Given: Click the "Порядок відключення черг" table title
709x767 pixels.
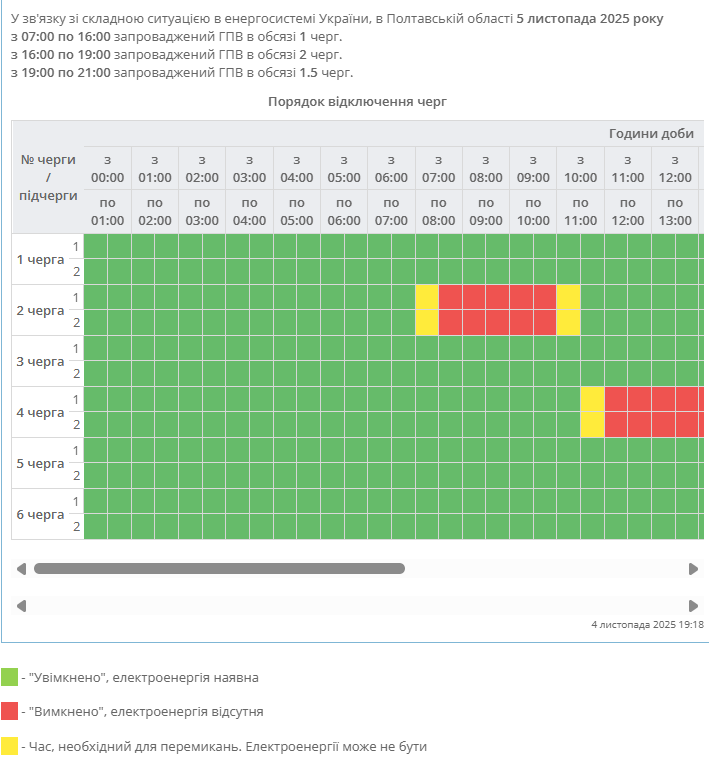Looking at the screenshot, I should pos(357,102).
